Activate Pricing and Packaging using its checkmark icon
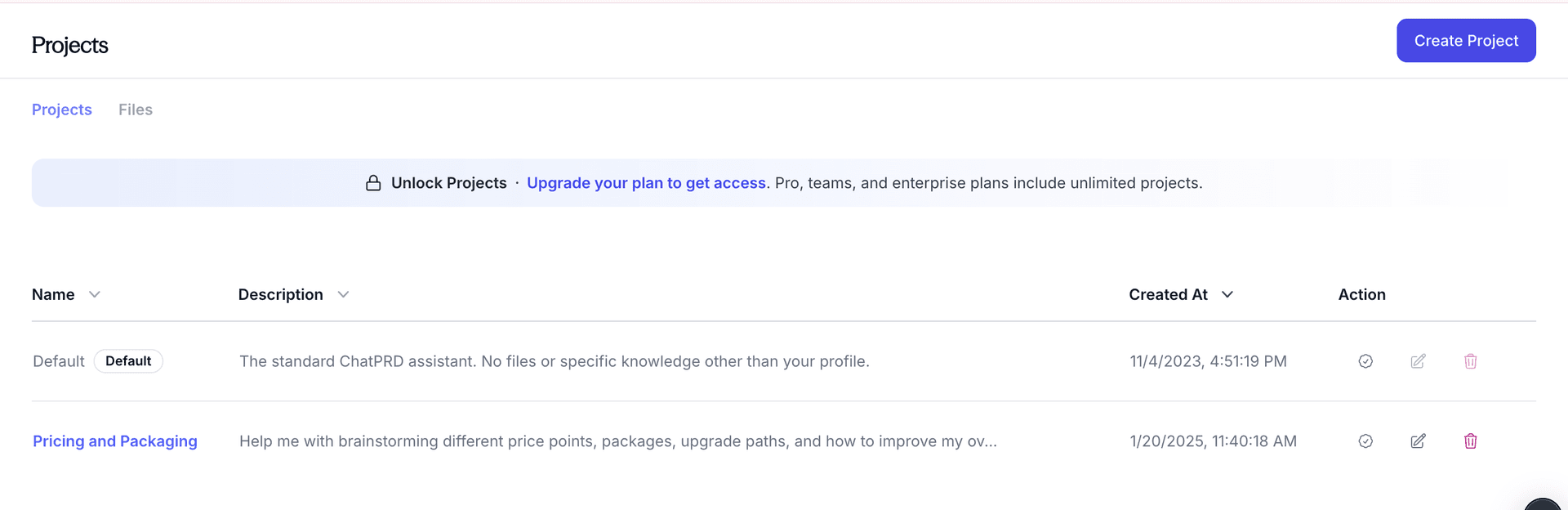Screen dimensions: 1568x510 [x=1365, y=441]
